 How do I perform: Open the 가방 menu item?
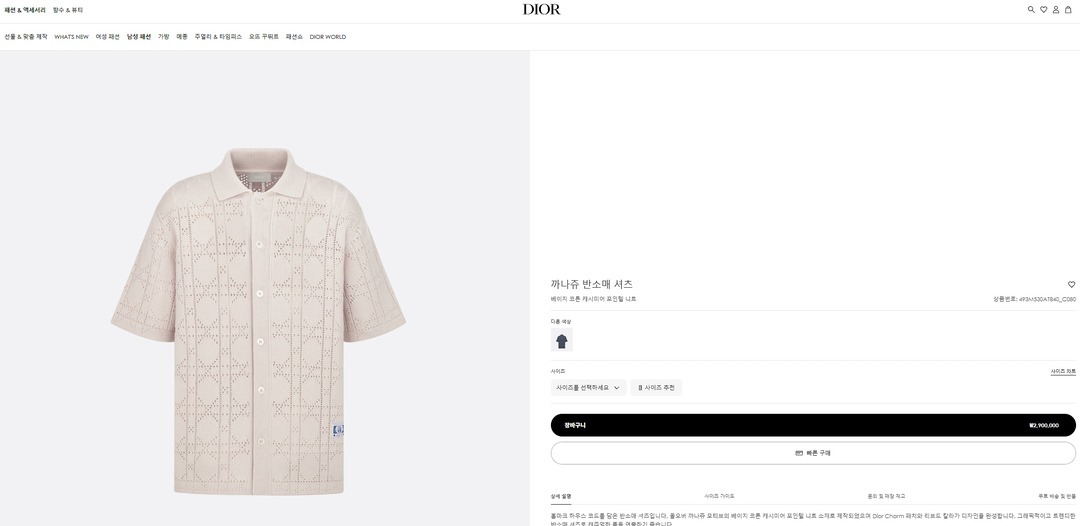point(164,37)
